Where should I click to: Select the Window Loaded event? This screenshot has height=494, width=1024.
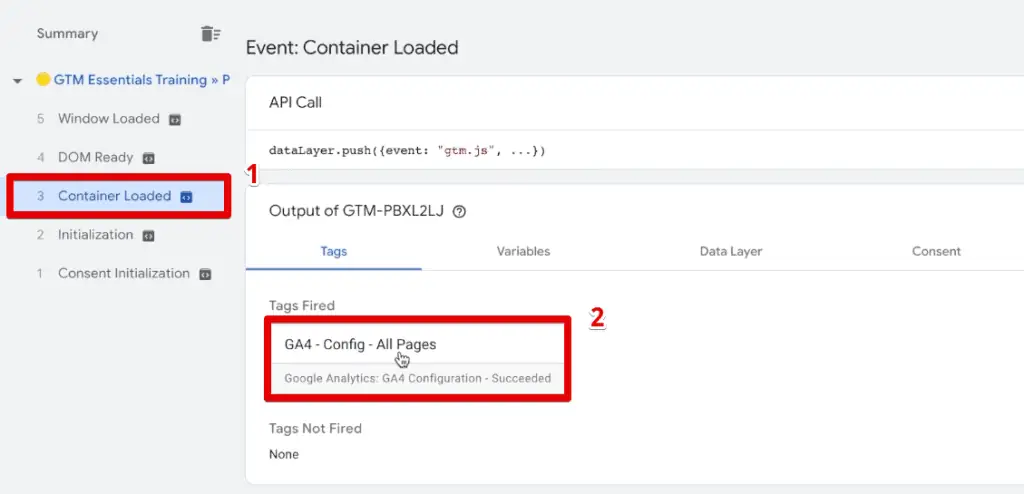pyautogui.click(x=108, y=119)
